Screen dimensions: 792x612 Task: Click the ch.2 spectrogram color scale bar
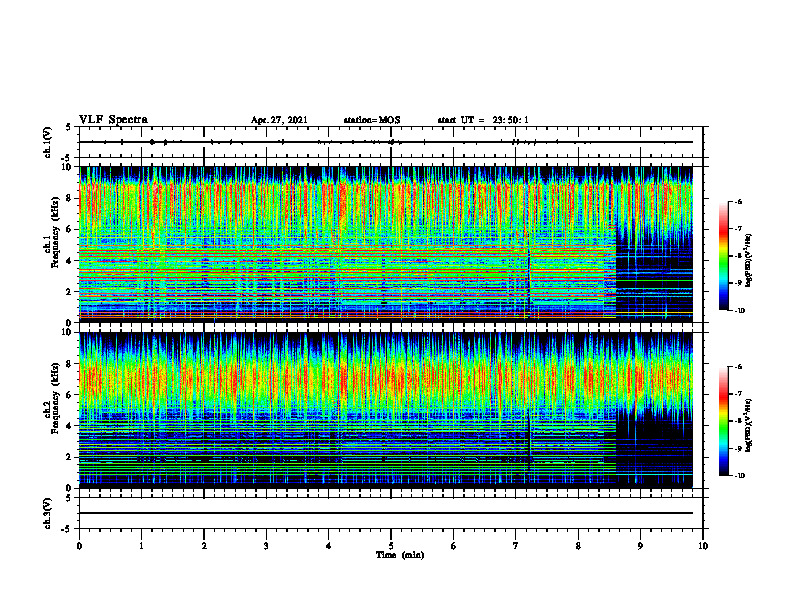(724, 421)
